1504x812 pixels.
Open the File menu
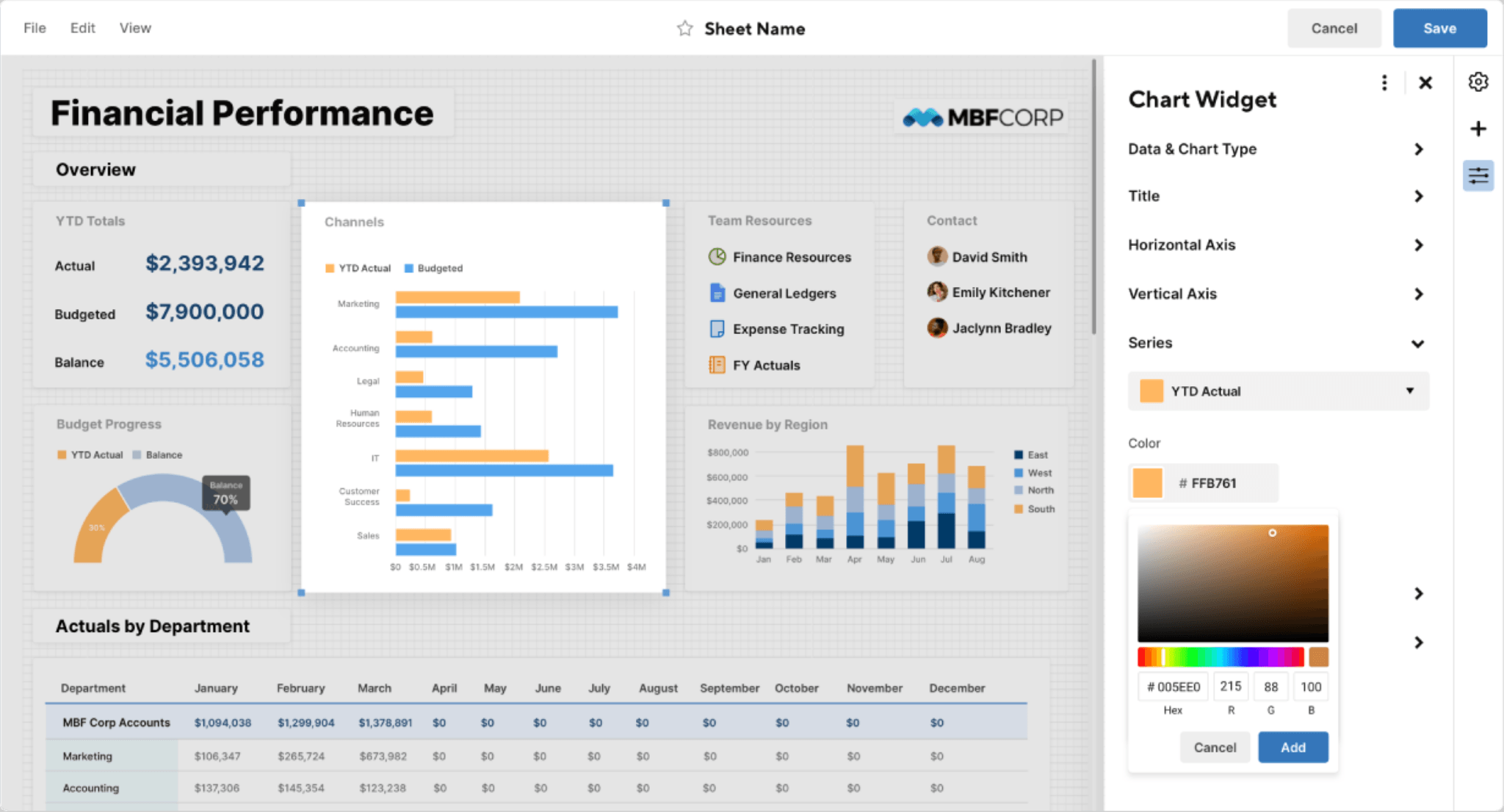[x=35, y=28]
